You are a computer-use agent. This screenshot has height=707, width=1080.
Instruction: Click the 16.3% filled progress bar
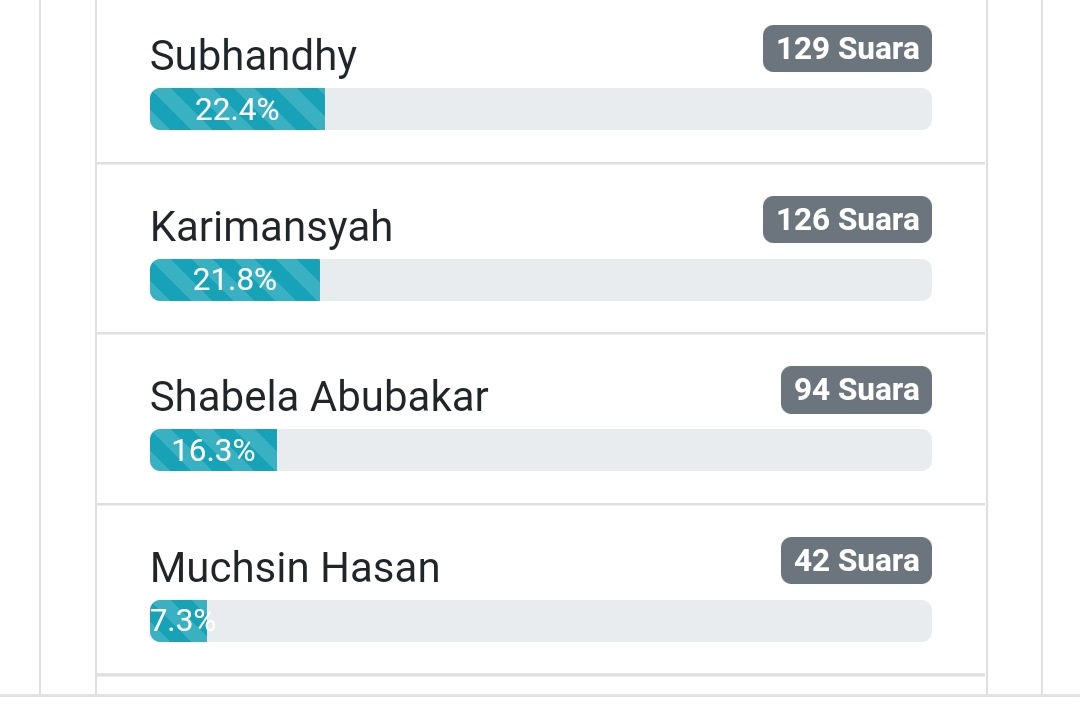[214, 450]
